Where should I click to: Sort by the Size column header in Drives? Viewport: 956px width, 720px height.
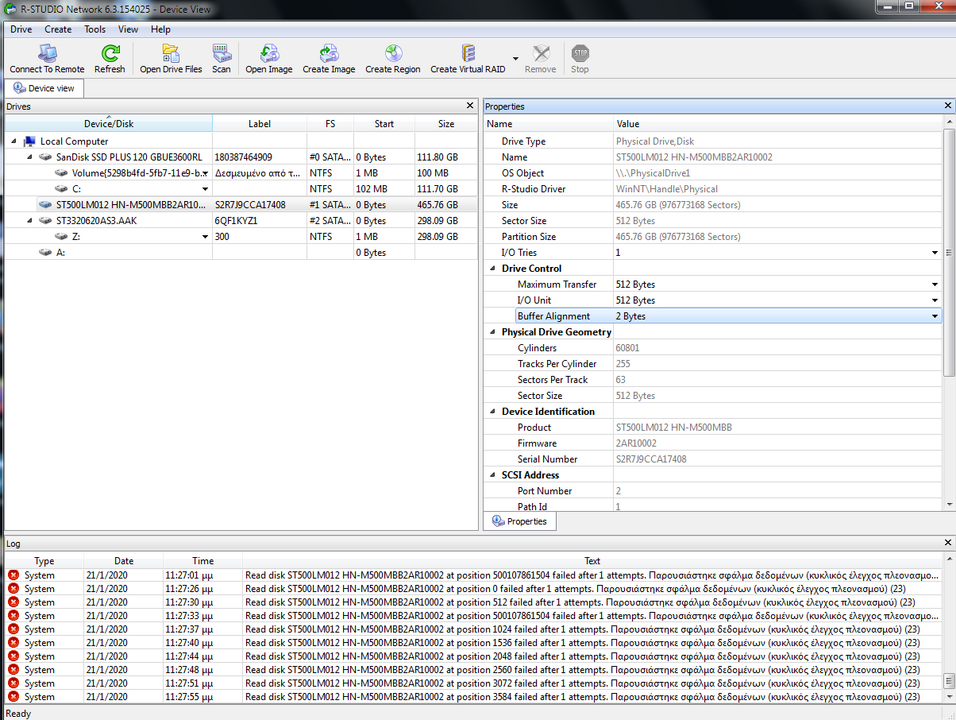tap(446, 124)
